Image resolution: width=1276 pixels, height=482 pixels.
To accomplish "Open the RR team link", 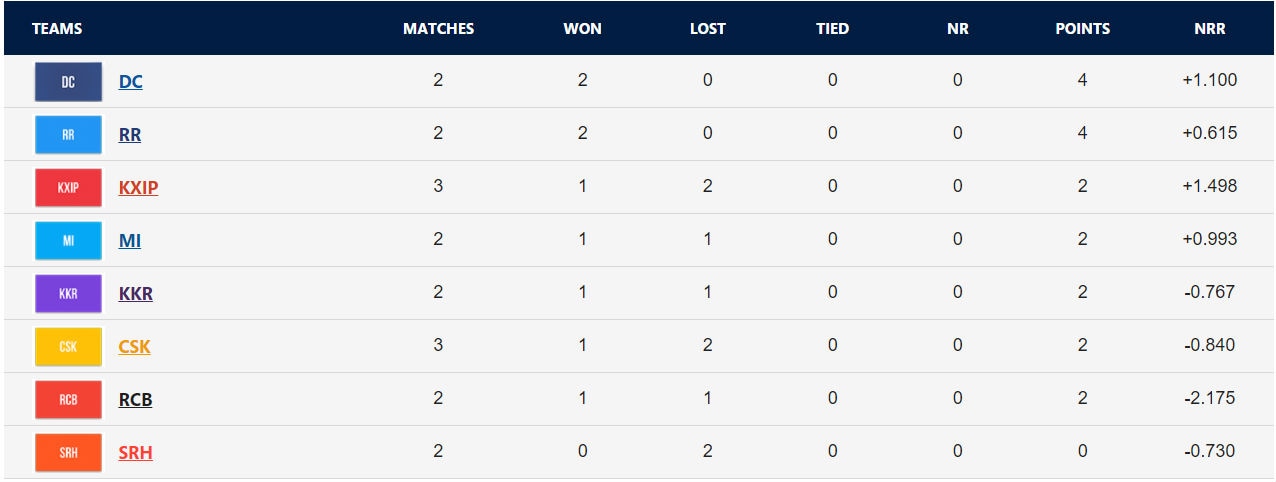I will 130,135.
